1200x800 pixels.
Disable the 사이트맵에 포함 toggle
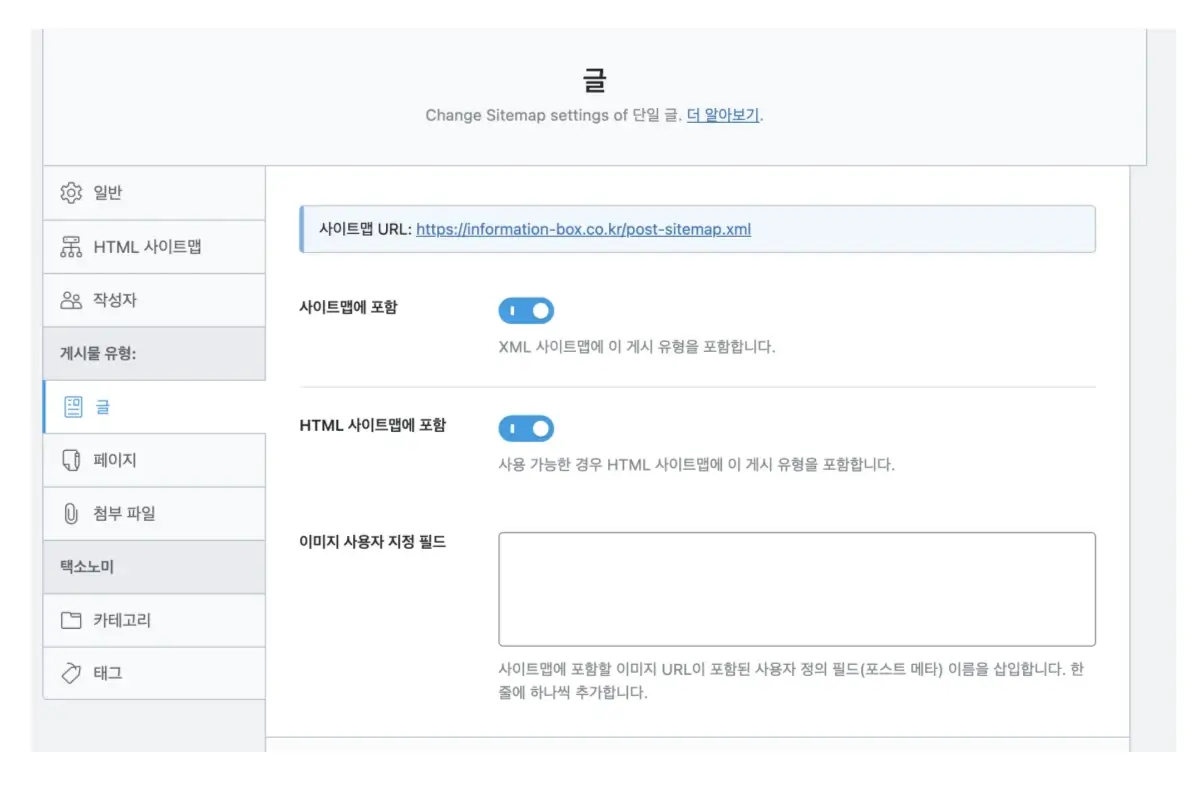526,310
